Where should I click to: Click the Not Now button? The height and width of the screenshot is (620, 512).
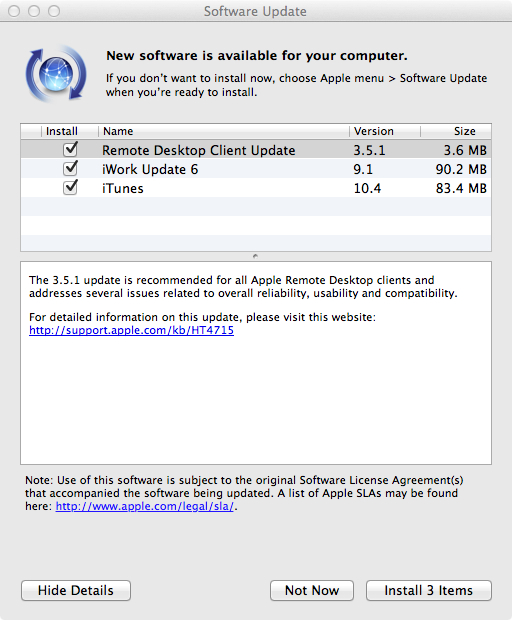click(x=312, y=590)
